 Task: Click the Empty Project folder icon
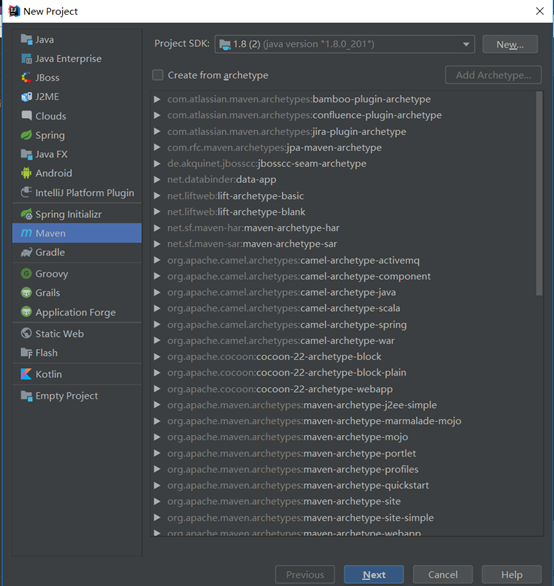coord(27,395)
